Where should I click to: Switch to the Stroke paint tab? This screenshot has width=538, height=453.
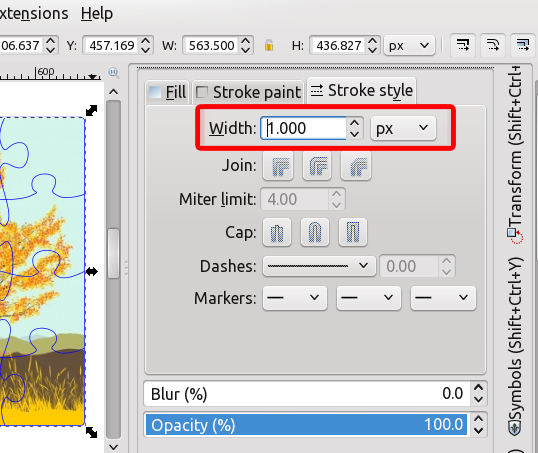pos(248,92)
